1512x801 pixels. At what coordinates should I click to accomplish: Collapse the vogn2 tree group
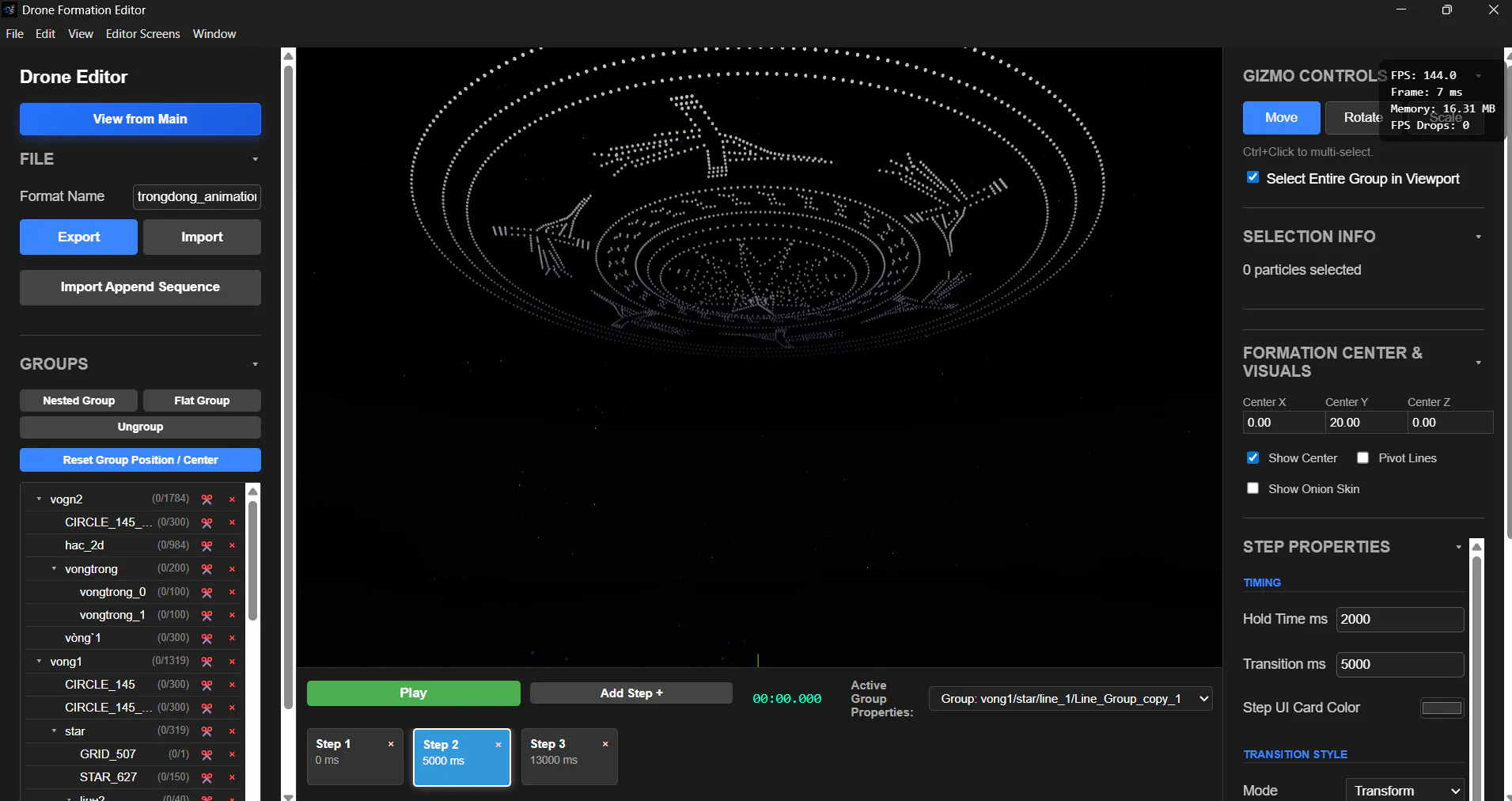pyautogui.click(x=39, y=499)
